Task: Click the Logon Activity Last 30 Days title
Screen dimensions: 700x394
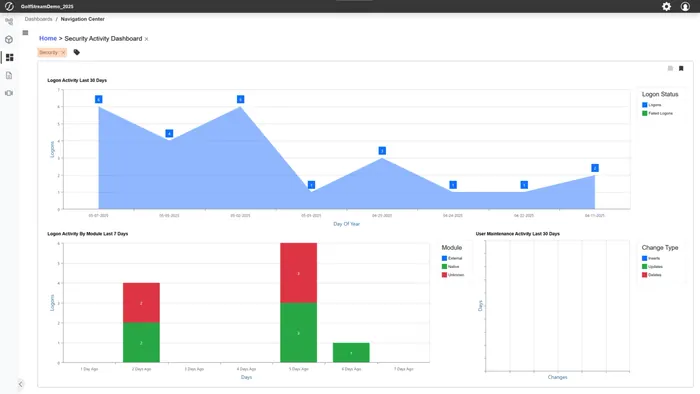Action: tap(77, 80)
